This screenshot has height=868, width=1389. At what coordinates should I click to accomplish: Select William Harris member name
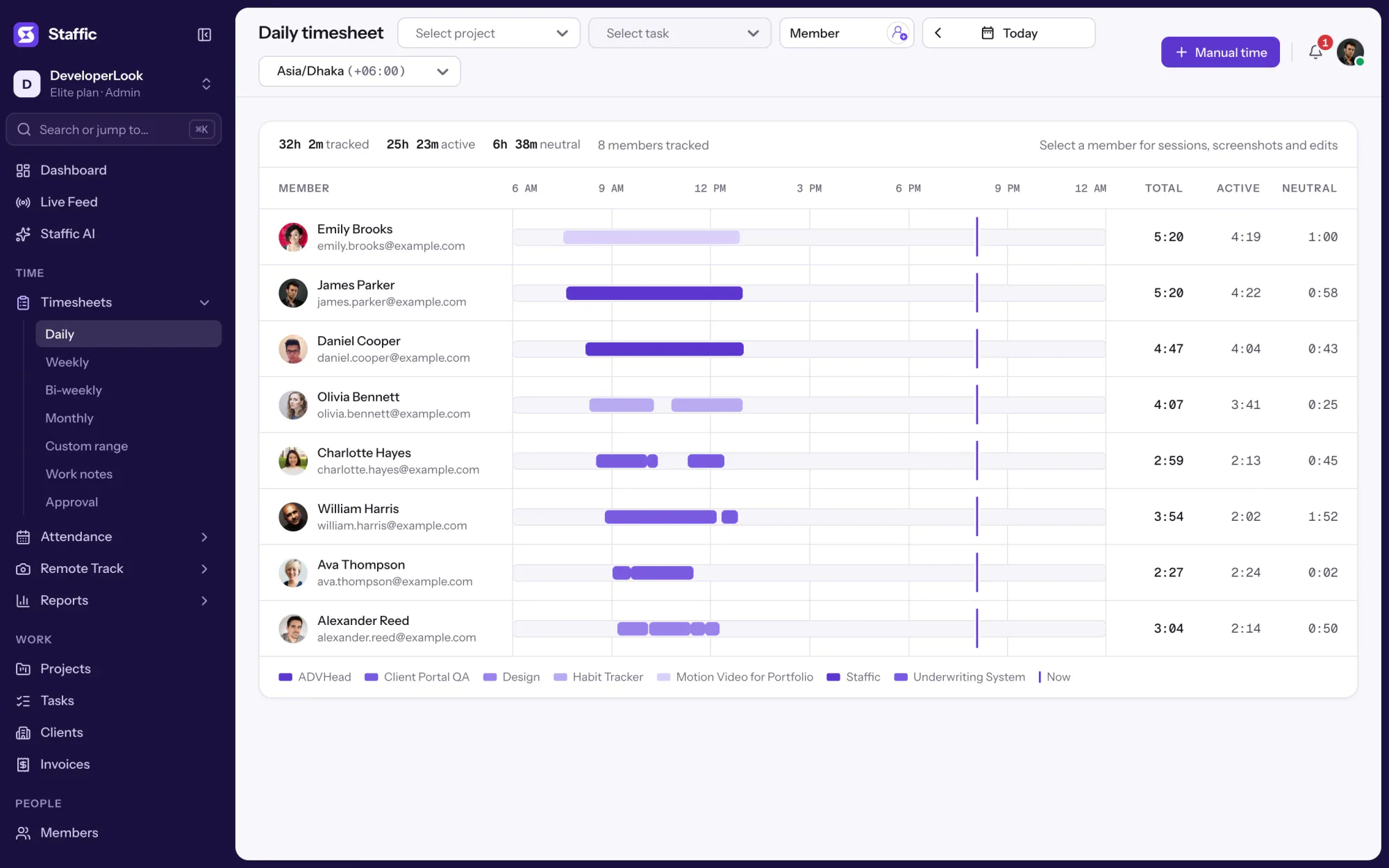click(358, 509)
